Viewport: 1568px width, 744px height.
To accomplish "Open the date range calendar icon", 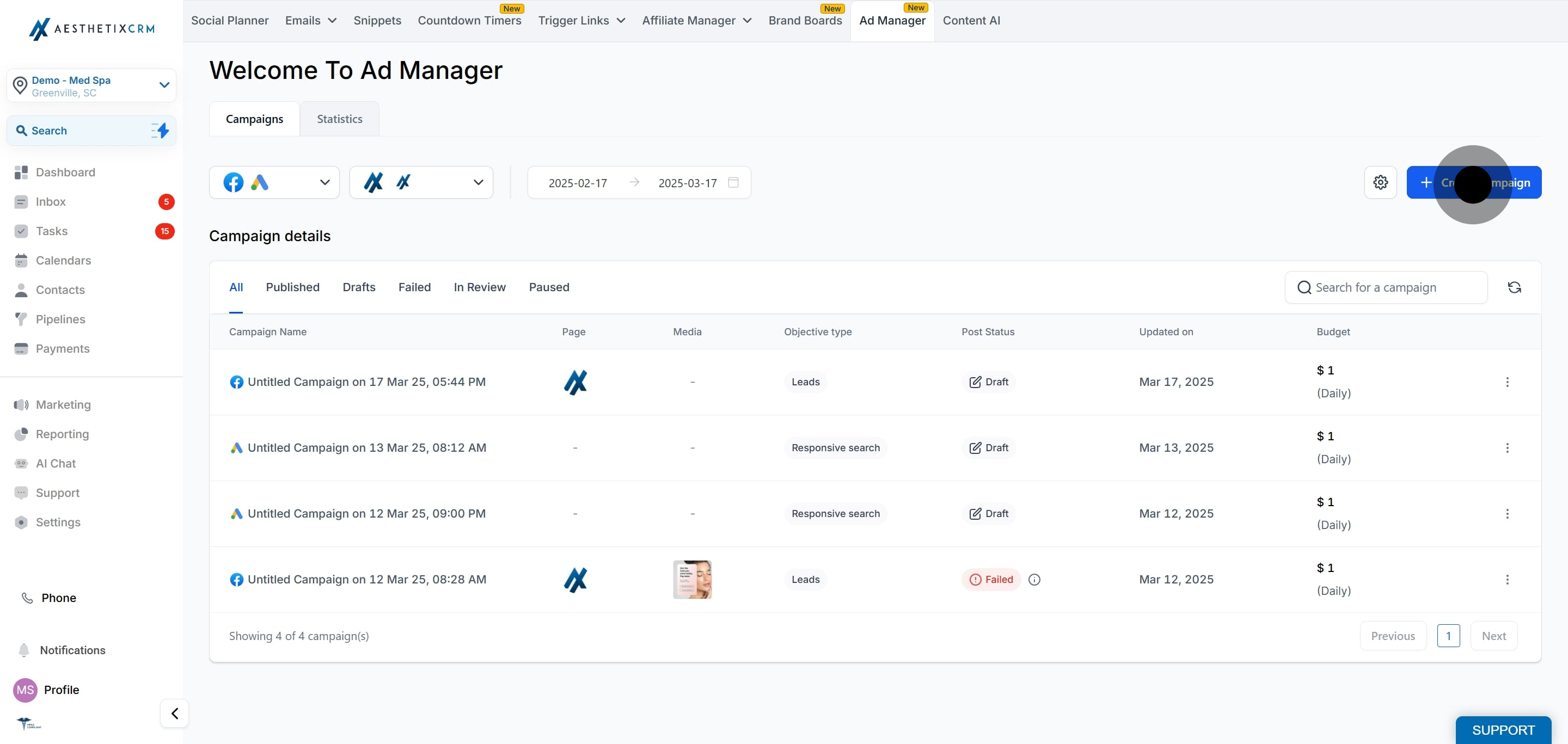I will (x=733, y=182).
